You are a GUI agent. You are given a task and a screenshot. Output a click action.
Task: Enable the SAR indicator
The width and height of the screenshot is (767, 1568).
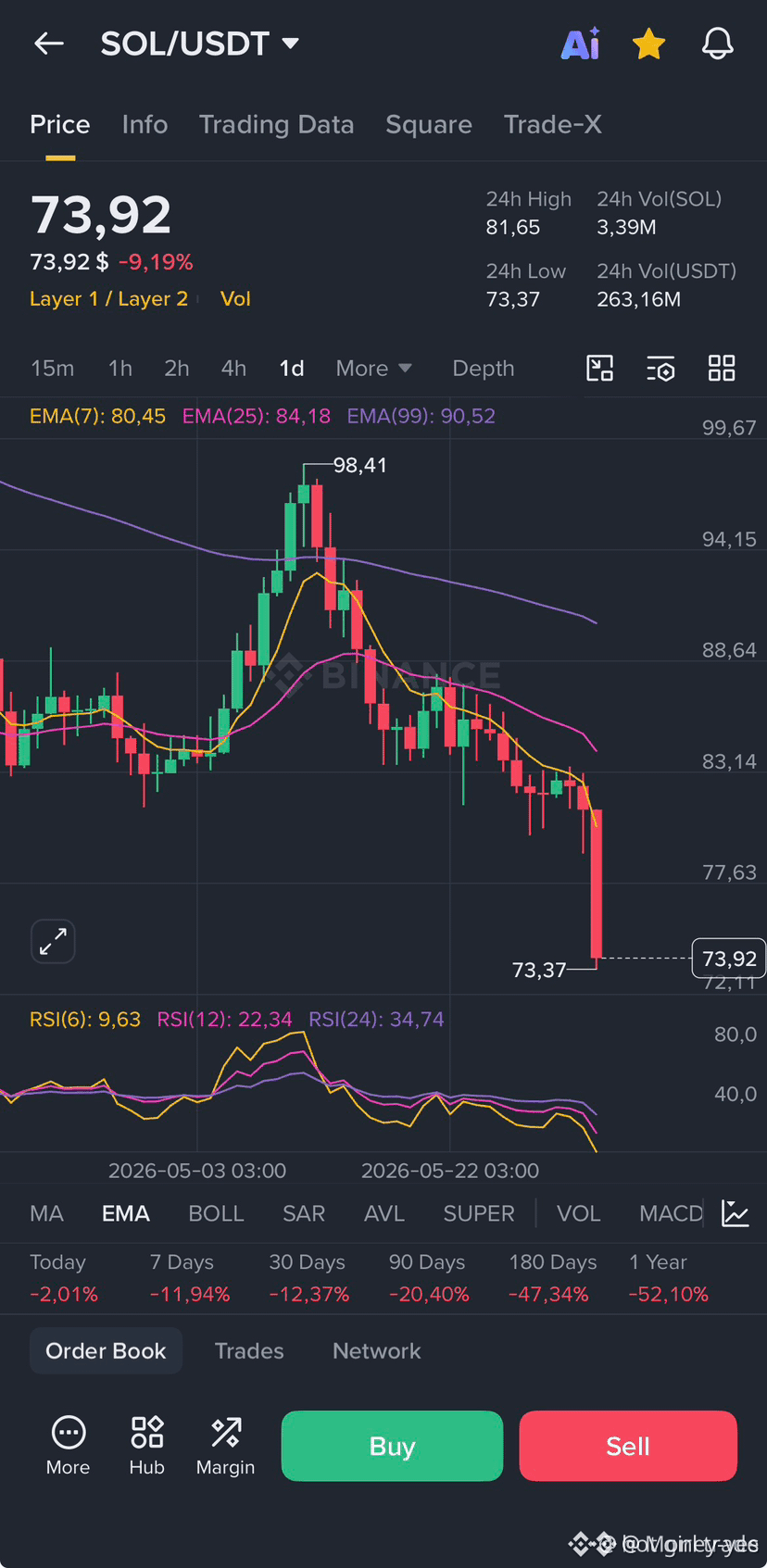tap(304, 1213)
